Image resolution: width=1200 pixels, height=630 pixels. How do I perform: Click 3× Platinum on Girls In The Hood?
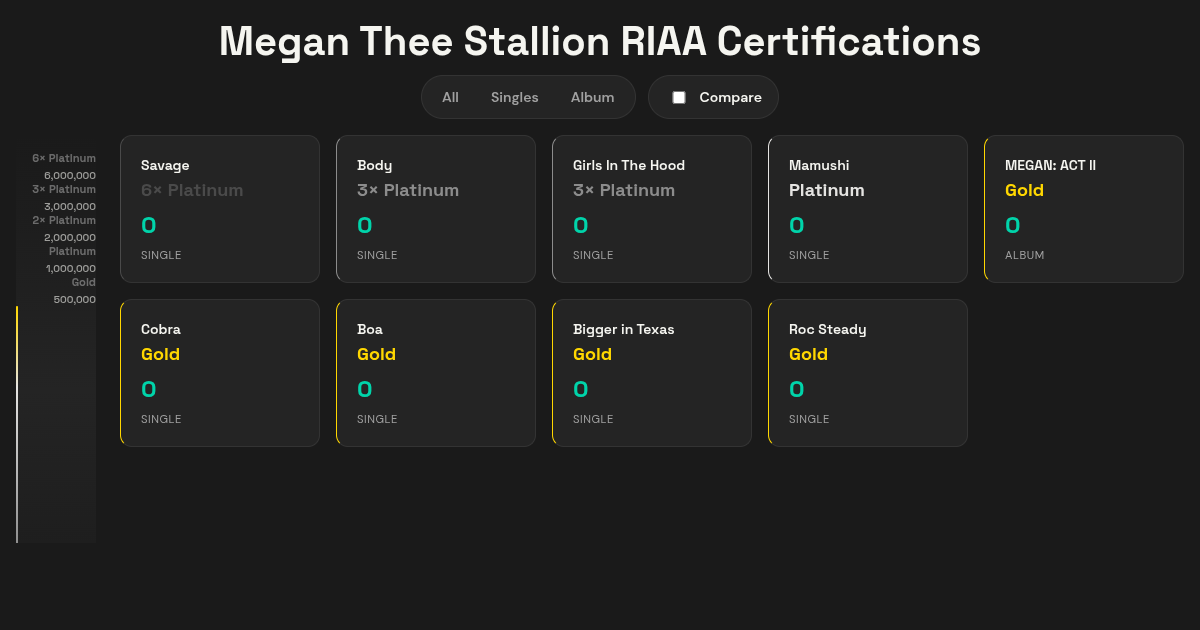[x=624, y=190]
